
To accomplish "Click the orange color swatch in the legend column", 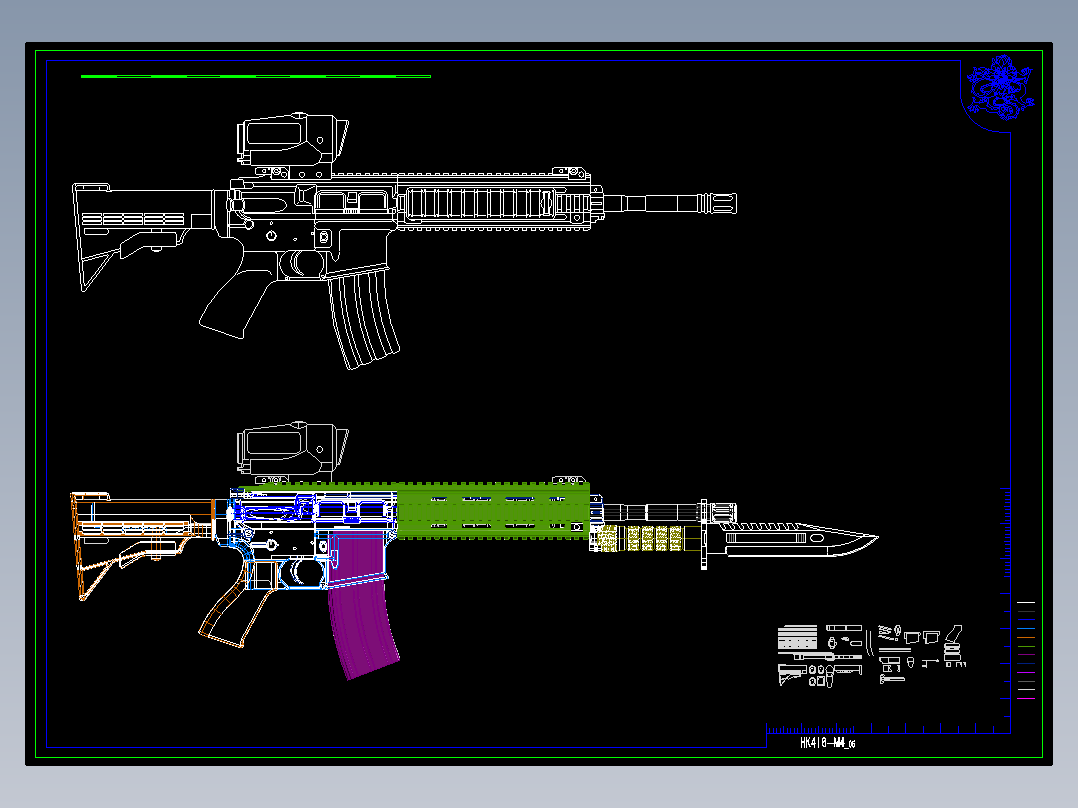I will click(x=1026, y=638).
